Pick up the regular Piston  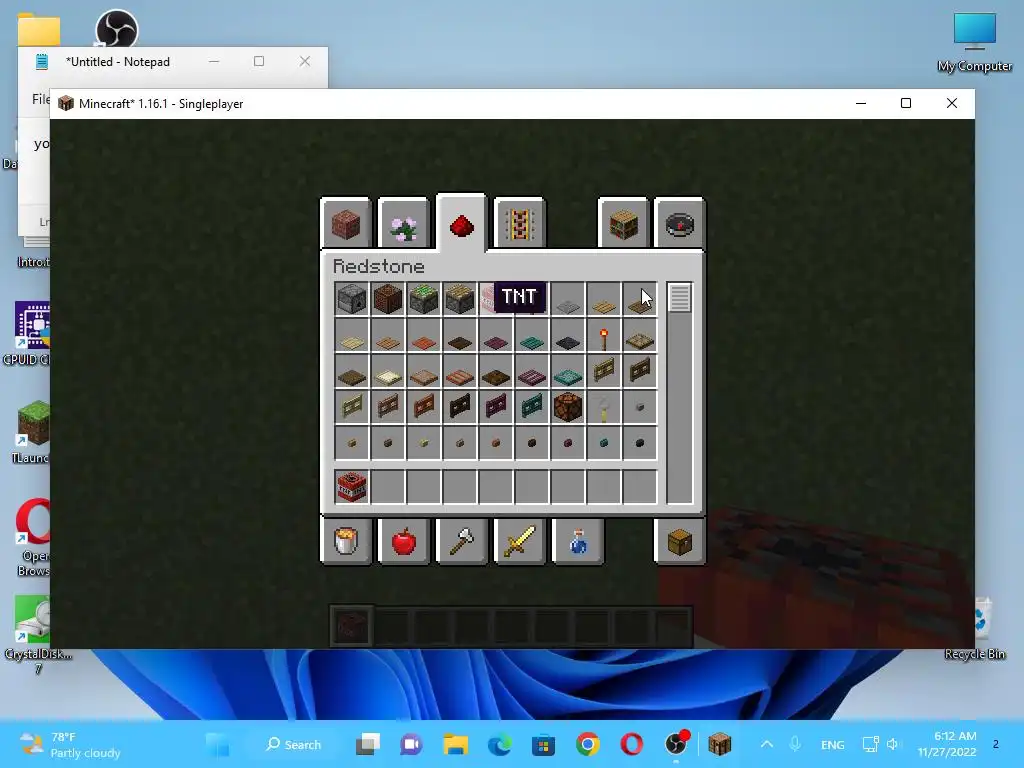pyautogui.click(x=460, y=300)
